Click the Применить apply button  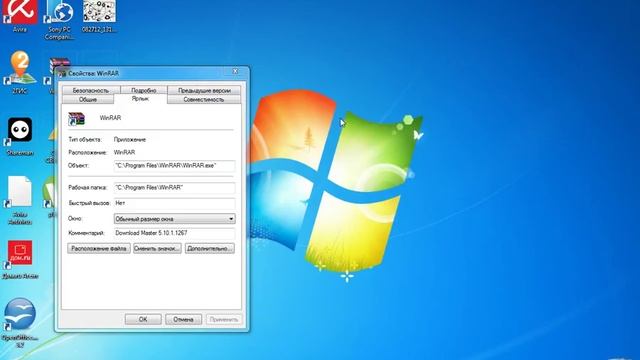pyautogui.click(x=224, y=319)
